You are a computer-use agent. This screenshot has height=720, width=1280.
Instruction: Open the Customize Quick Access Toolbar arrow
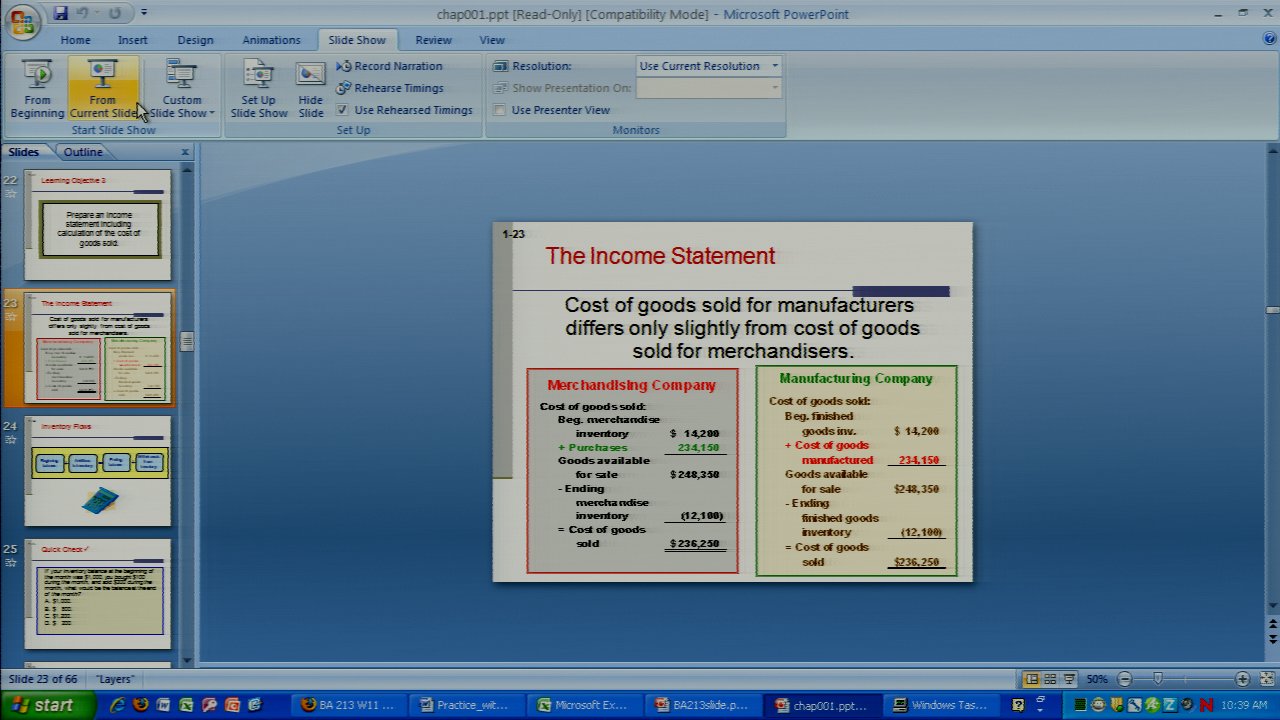[144, 13]
